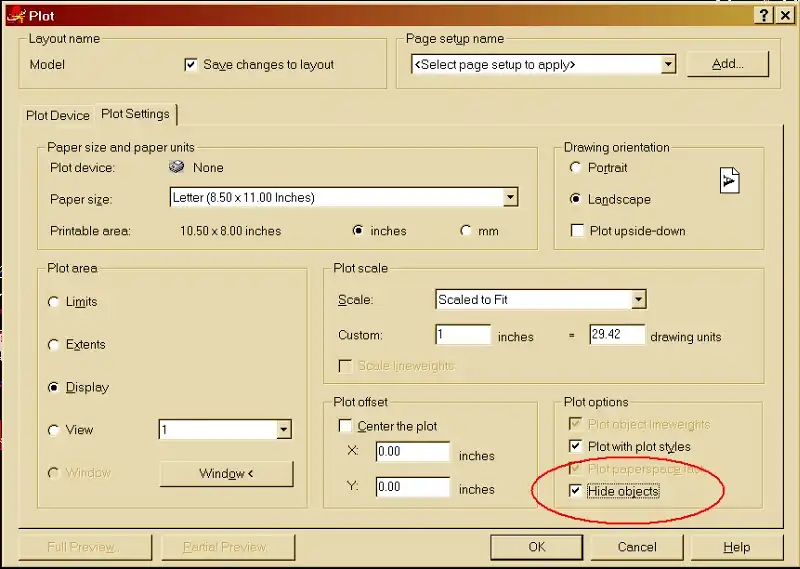Switch to the Plot Device tab
Viewport: 800px width, 569px height.
(58, 115)
